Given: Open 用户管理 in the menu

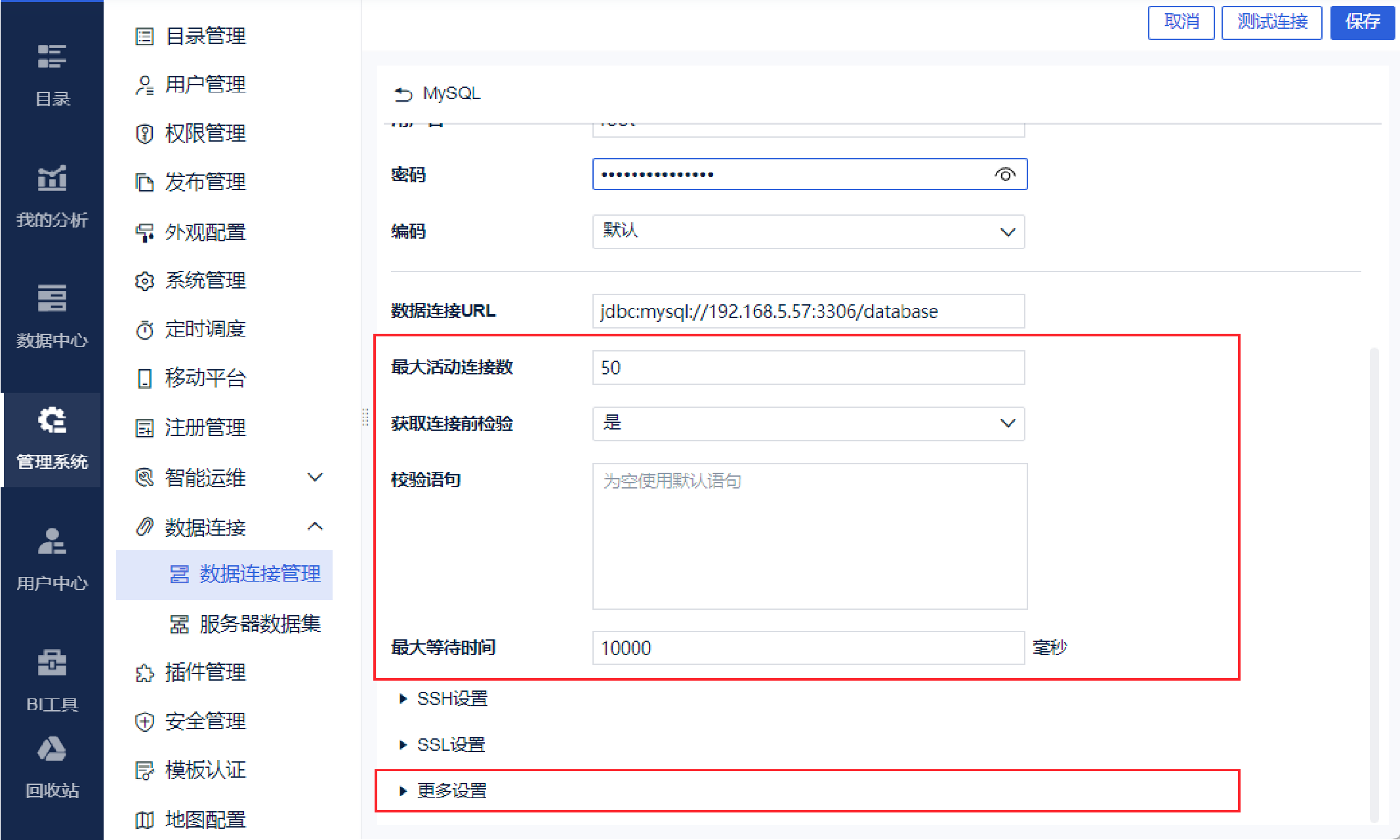Looking at the screenshot, I should [205, 85].
